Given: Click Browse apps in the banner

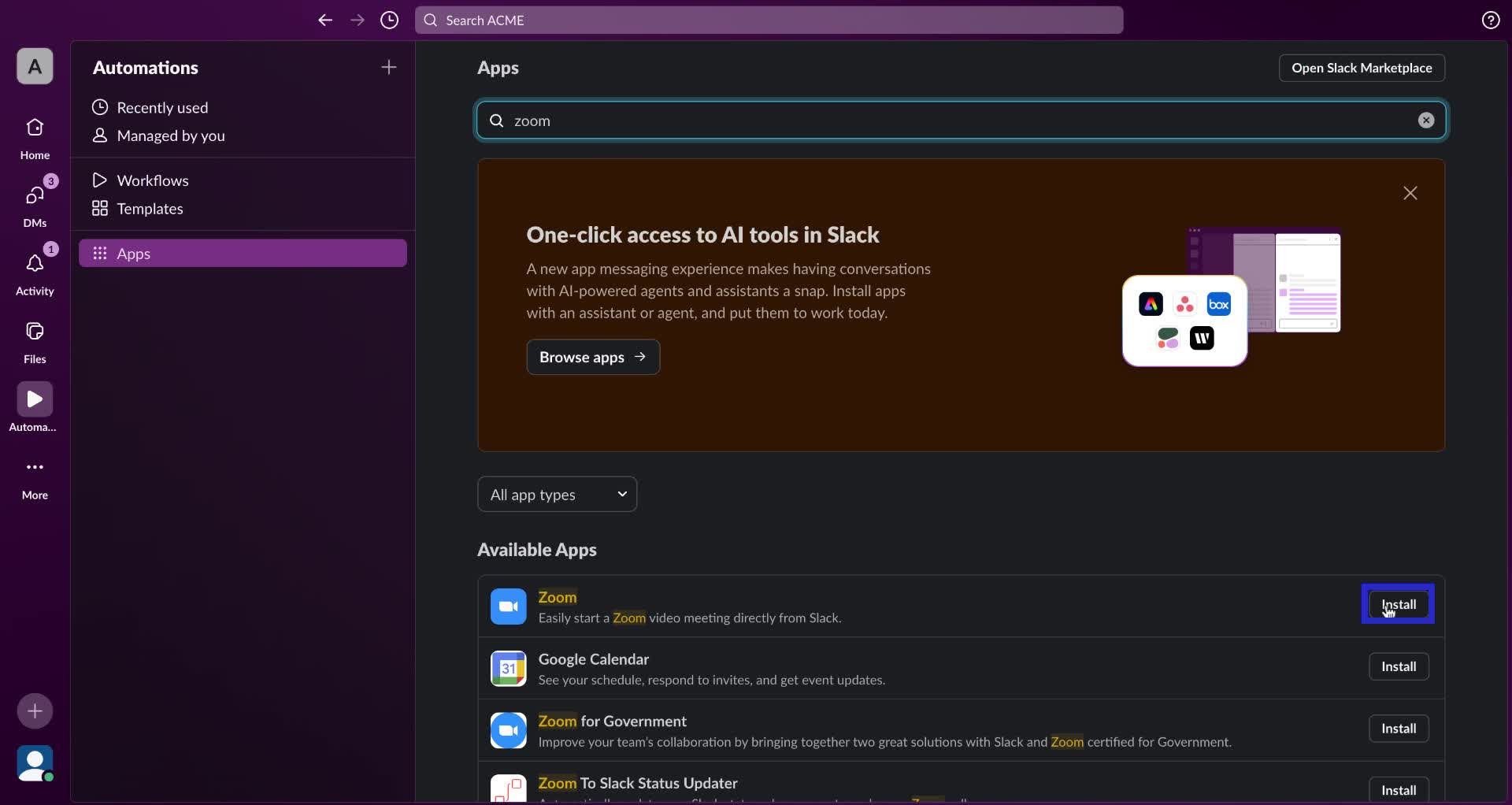Looking at the screenshot, I should [592, 357].
